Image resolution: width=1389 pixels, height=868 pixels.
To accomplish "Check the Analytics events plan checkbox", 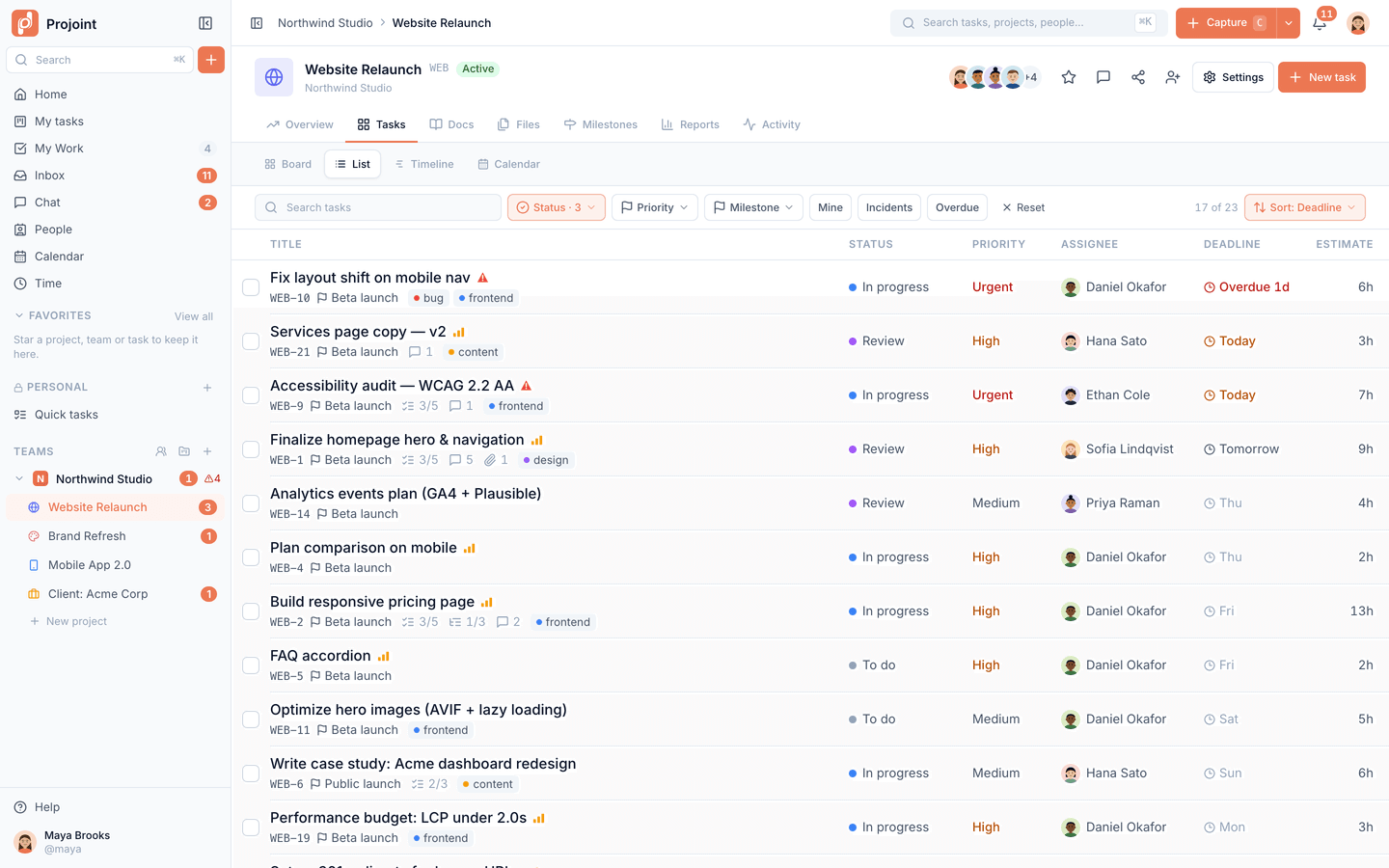I will click(x=251, y=503).
